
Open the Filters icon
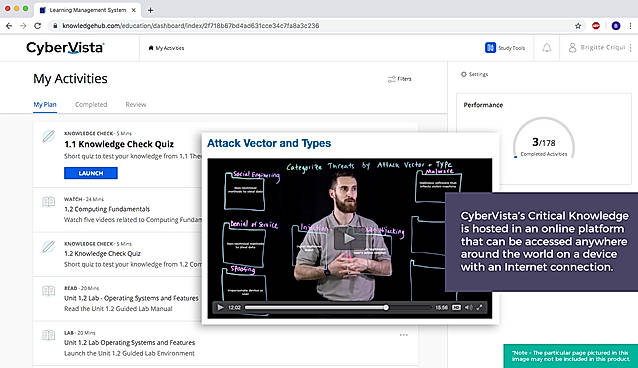(x=391, y=79)
